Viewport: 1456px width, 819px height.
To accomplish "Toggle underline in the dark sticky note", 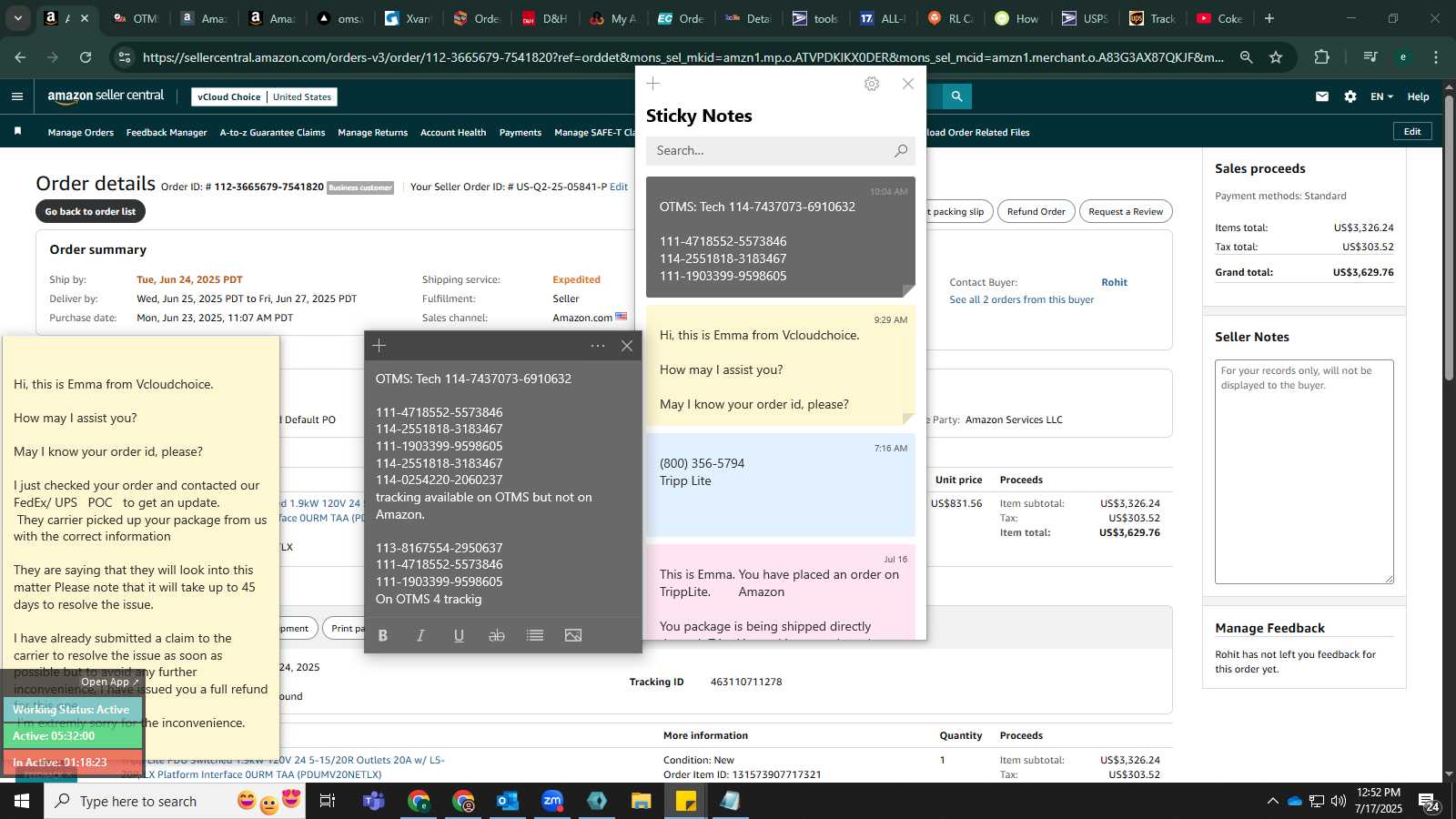I will click(x=459, y=635).
